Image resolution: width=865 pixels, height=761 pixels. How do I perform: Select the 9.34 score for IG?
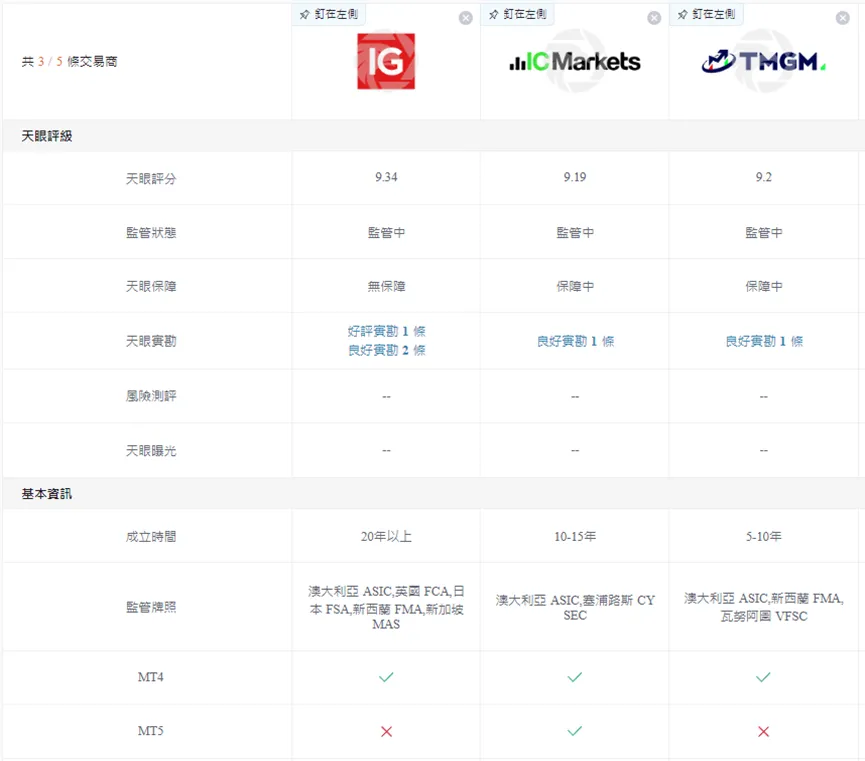pyautogui.click(x=386, y=177)
